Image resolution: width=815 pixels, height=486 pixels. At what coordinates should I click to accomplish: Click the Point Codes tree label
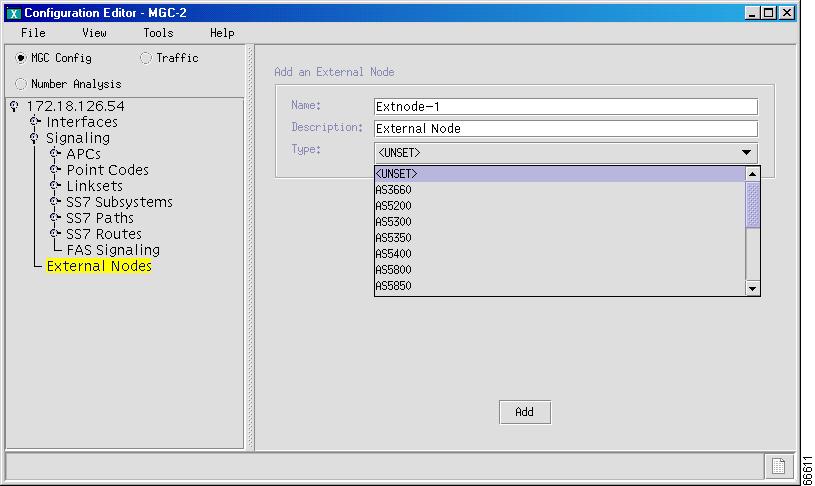click(108, 170)
